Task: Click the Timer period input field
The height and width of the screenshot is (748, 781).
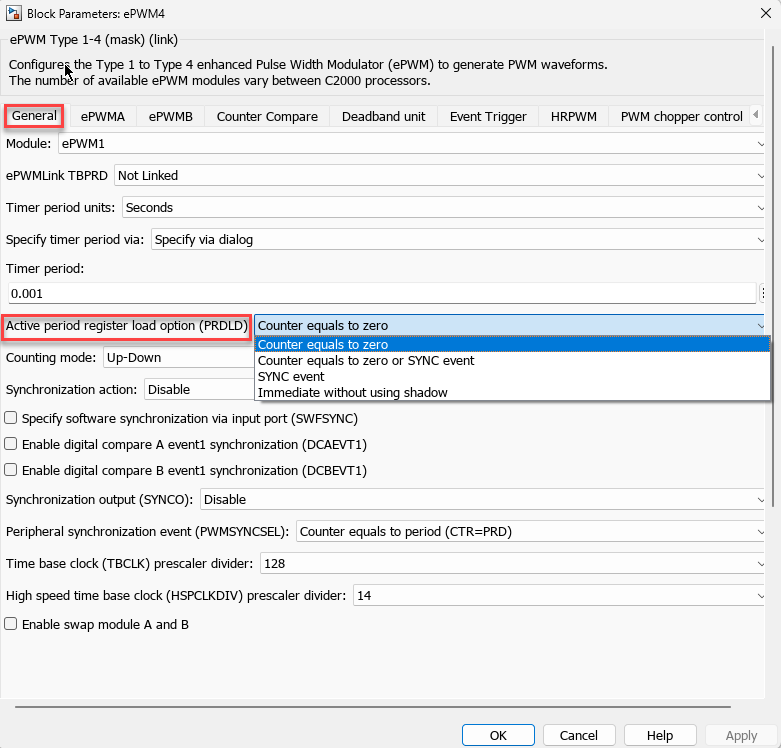Action: tap(382, 293)
